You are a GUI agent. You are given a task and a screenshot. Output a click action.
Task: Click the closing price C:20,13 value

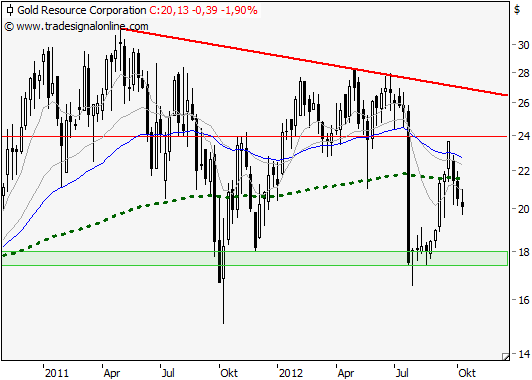[x=169, y=10]
